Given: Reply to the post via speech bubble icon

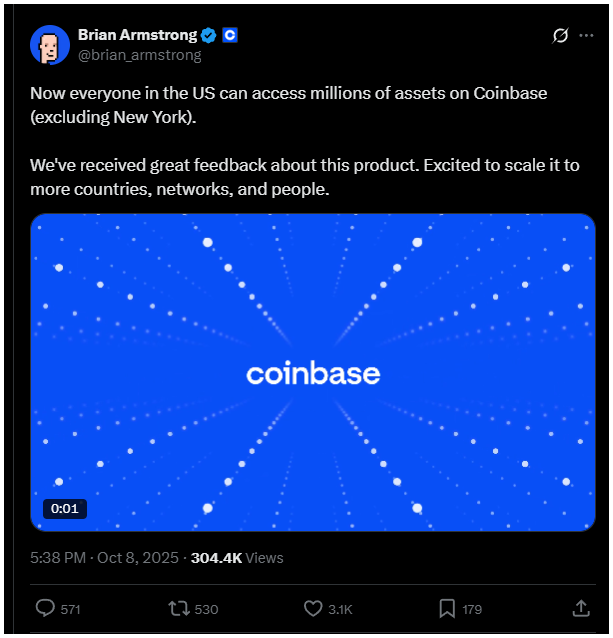Looking at the screenshot, I should tap(45, 608).
